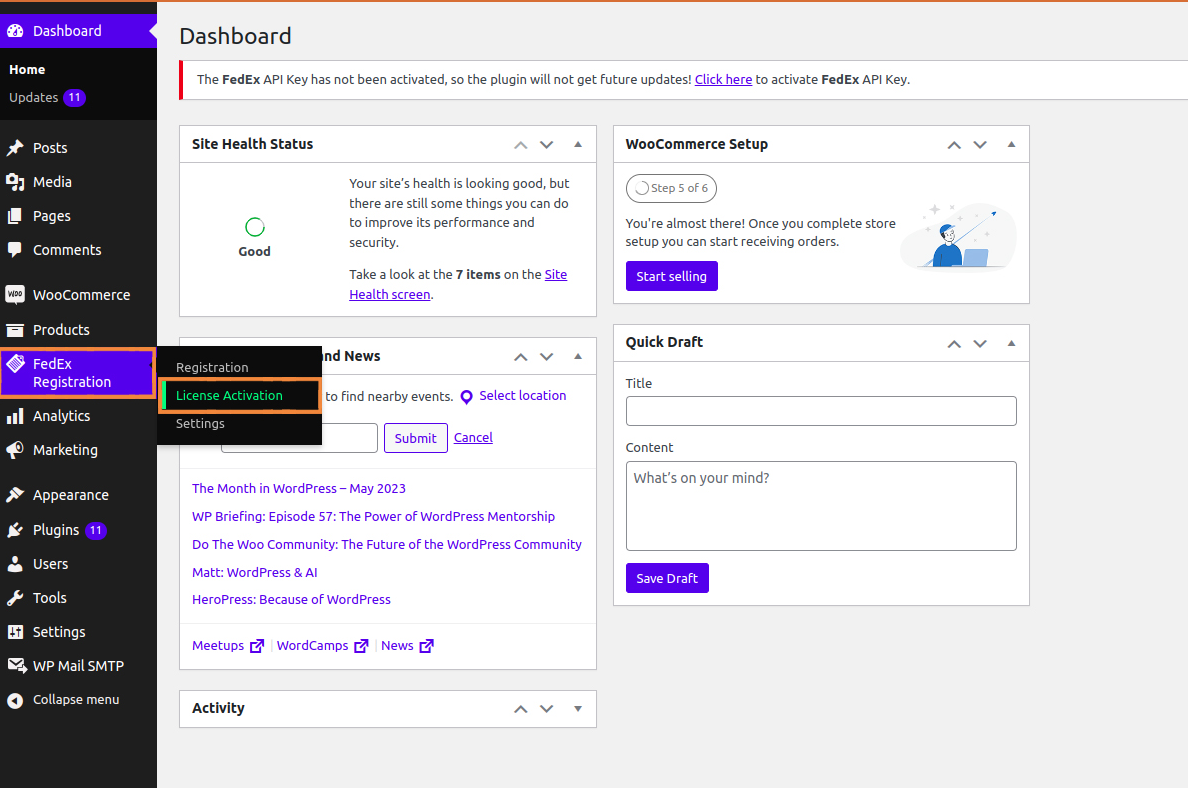
Task: Move Site Health Status panel up
Action: pyautogui.click(x=521, y=145)
